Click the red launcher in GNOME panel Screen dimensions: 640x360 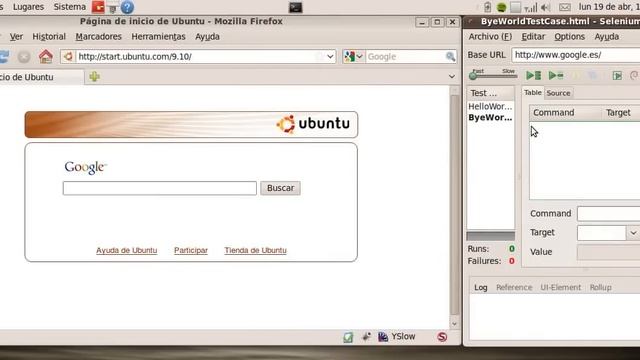[98, 7]
